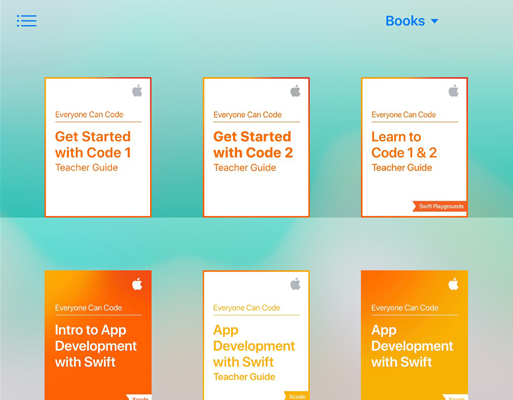The image size is (513, 400).
Task: Open Intro to App Development with Swift book
Action: tap(98, 335)
